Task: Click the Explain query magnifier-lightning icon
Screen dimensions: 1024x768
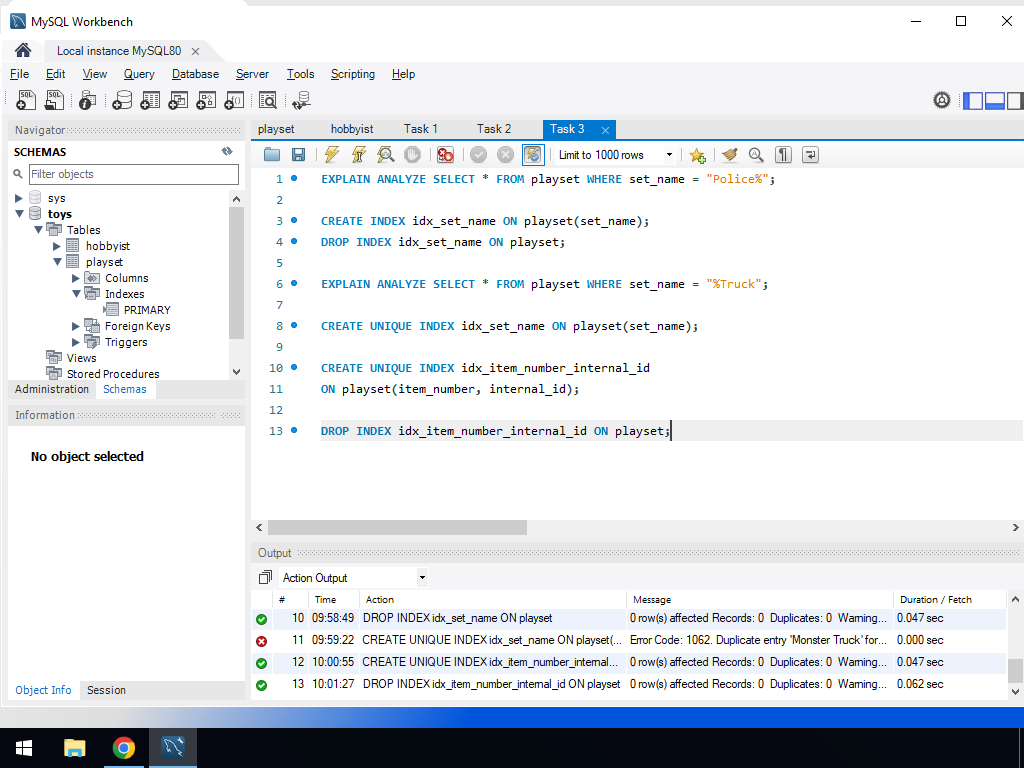Action: [x=386, y=155]
